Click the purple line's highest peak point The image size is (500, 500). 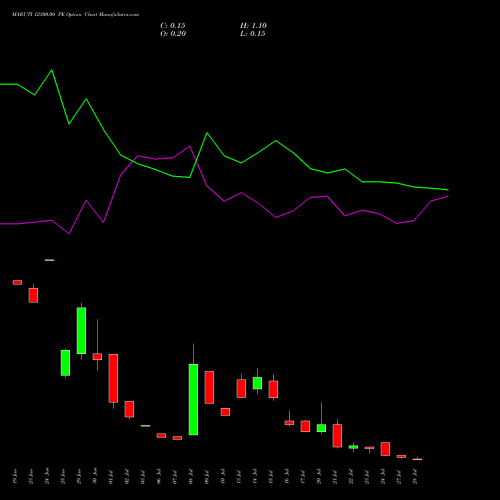190,146
